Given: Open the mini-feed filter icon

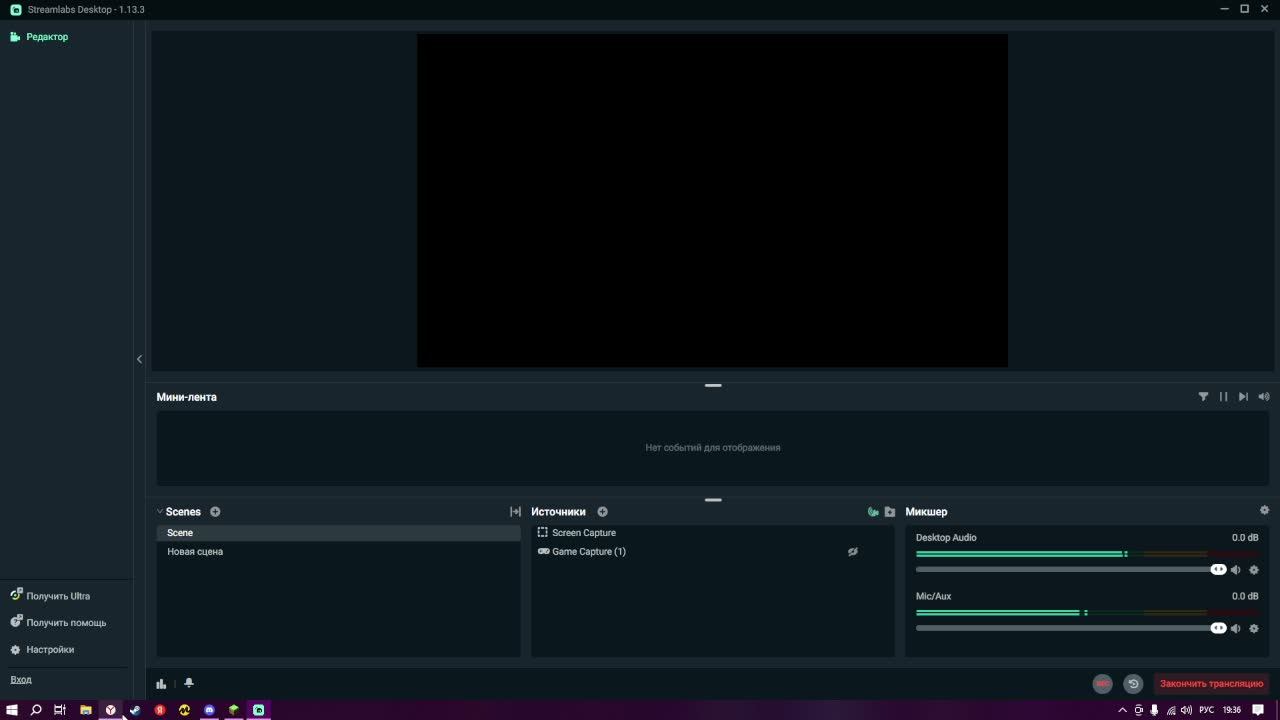Looking at the screenshot, I should tap(1203, 397).
